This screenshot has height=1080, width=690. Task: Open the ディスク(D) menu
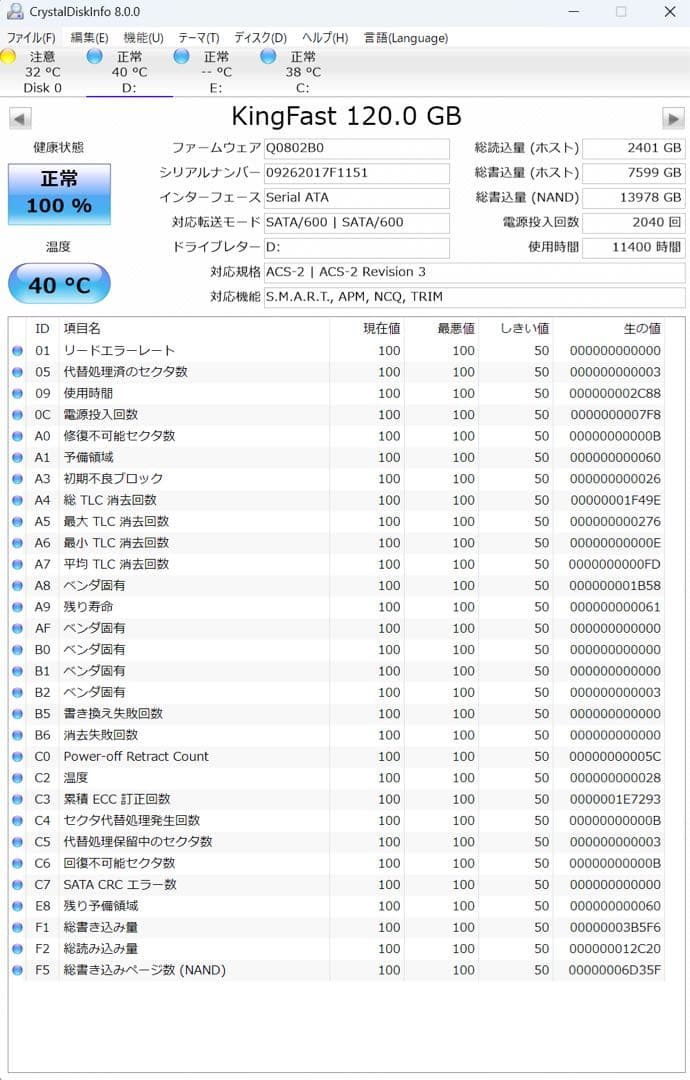click(260, 38)
